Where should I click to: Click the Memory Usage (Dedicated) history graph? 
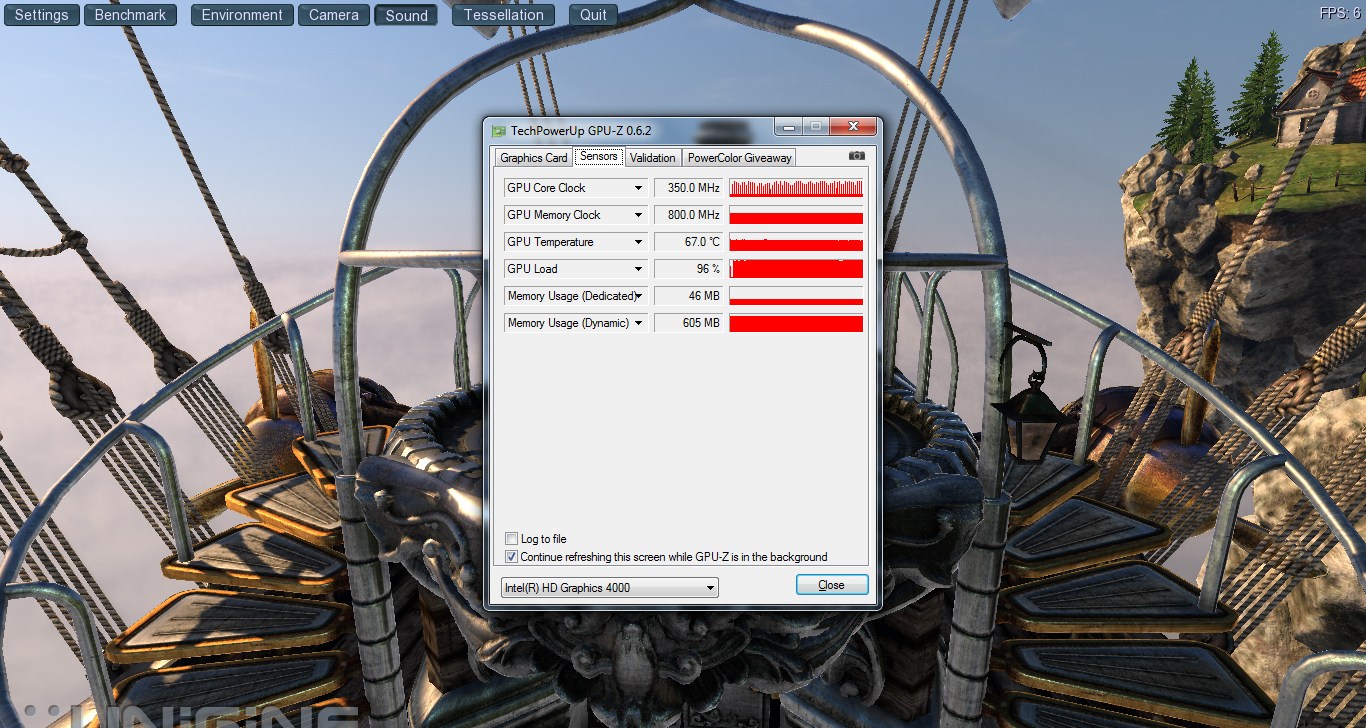[796, 296]
